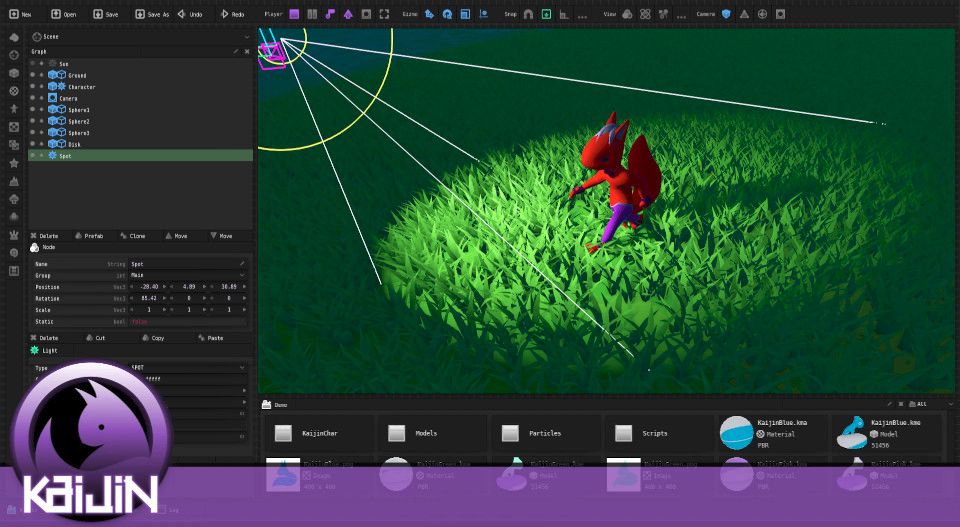Screen dimensions: 960x527
Task: Click Redo in the top toolbar
Action: pos(232,13)
